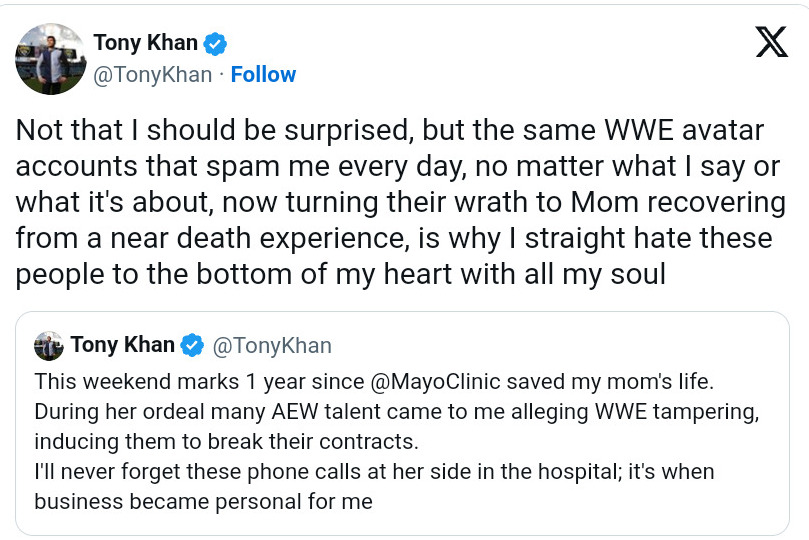Open the @TonyKhan handle beside Follow
Screen dimensions: 809x540
pos(153,75)
